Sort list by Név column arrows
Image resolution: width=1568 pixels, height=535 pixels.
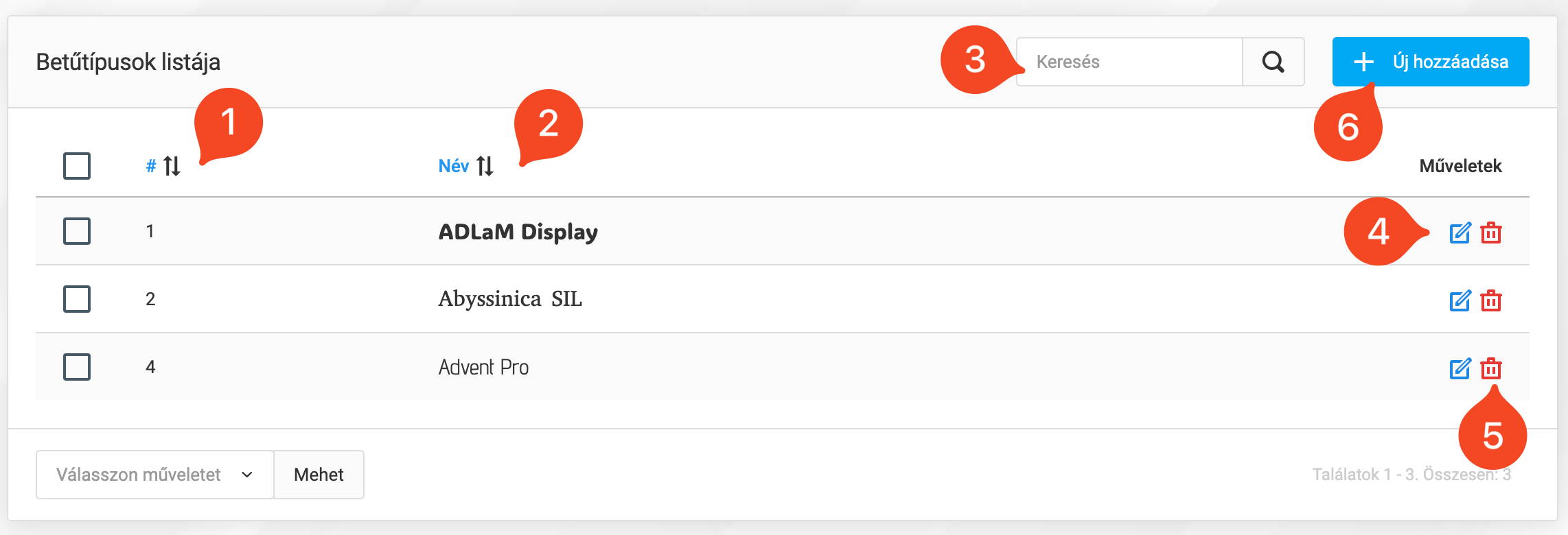[x=485, y=166]
